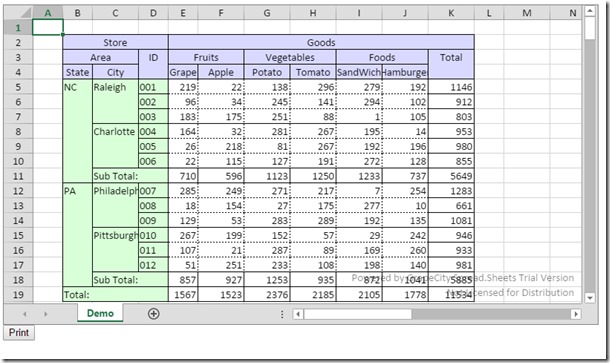Click the add new sheet plus icon
Image resolution: width=610 pixels, height=363 pixels.
(x=154, y=314)
